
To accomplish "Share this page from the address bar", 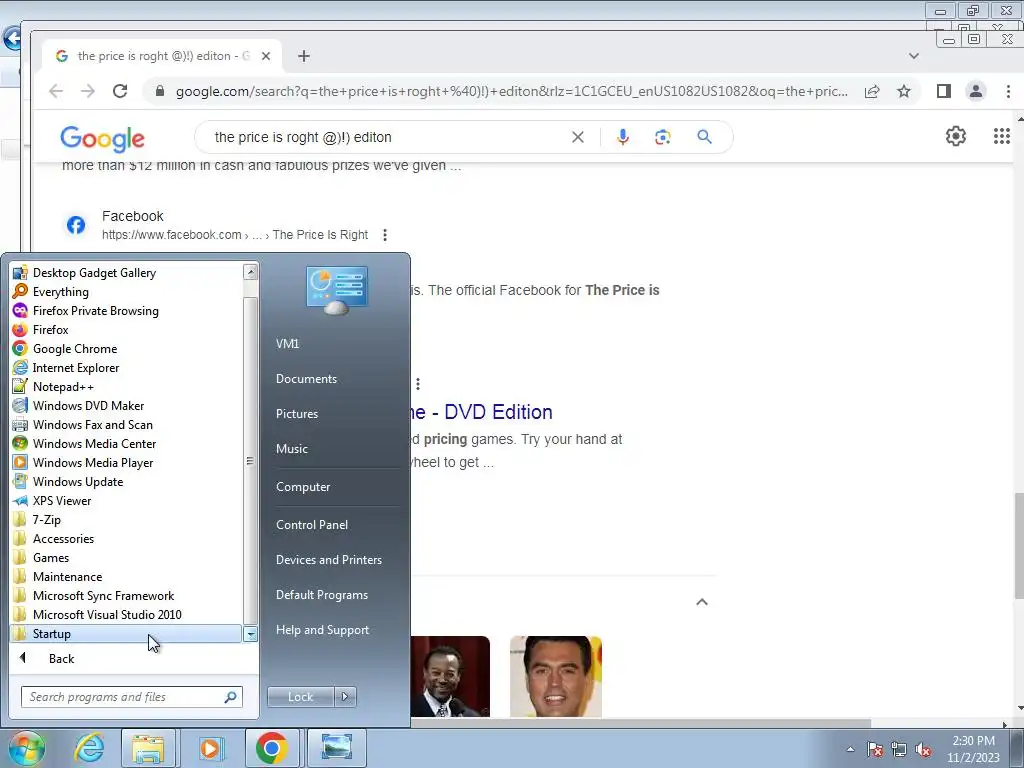I will click(872, 91).
